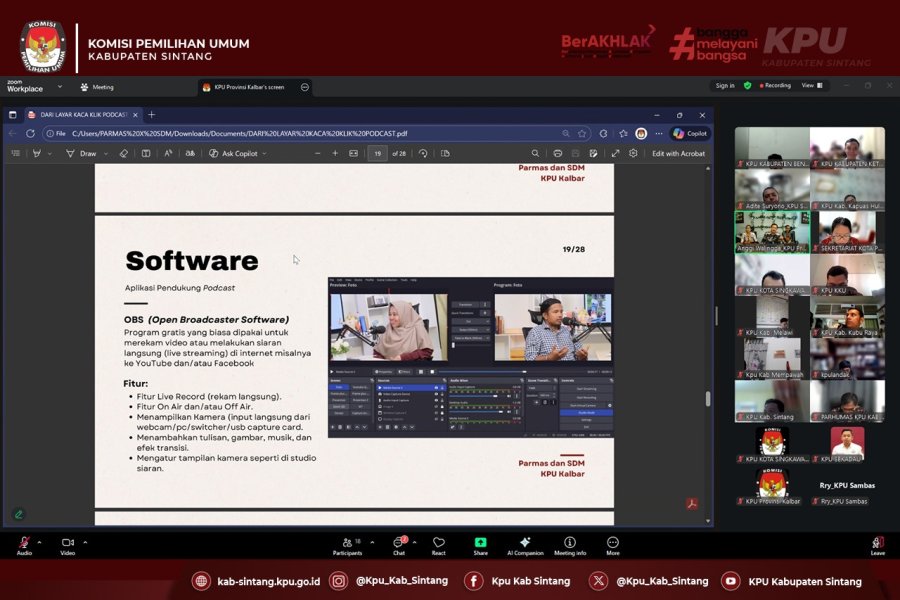Image resolution: width=900 pixels, height=600 pixels.
Task: Open the More options menu
Action: 612,543
